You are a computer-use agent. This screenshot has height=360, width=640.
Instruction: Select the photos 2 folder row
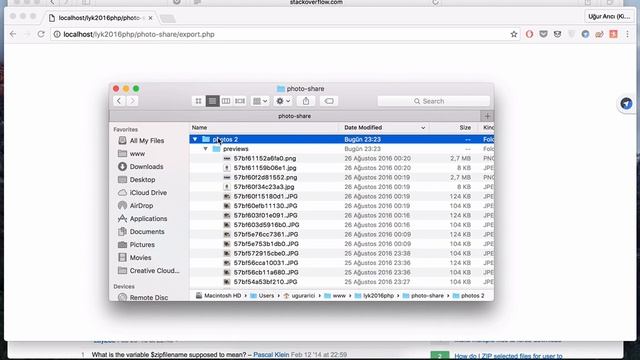pyautogui.click(x=342, y=139)
